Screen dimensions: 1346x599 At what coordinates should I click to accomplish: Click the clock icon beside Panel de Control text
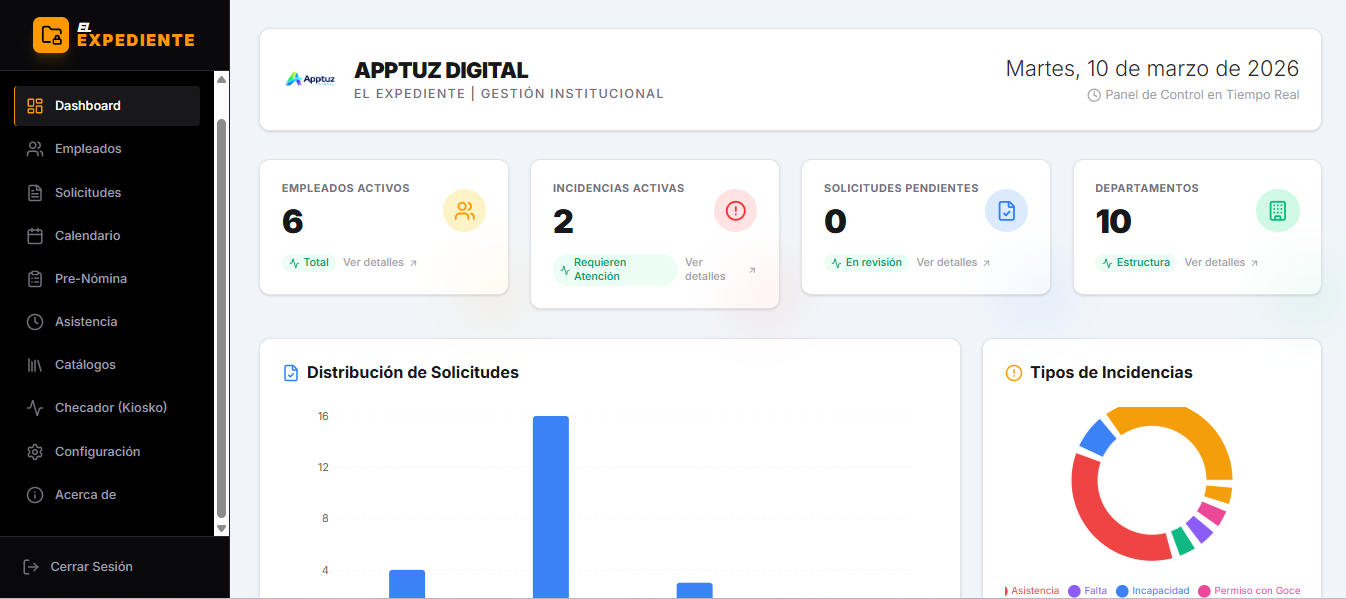[x=1094, y=95]
